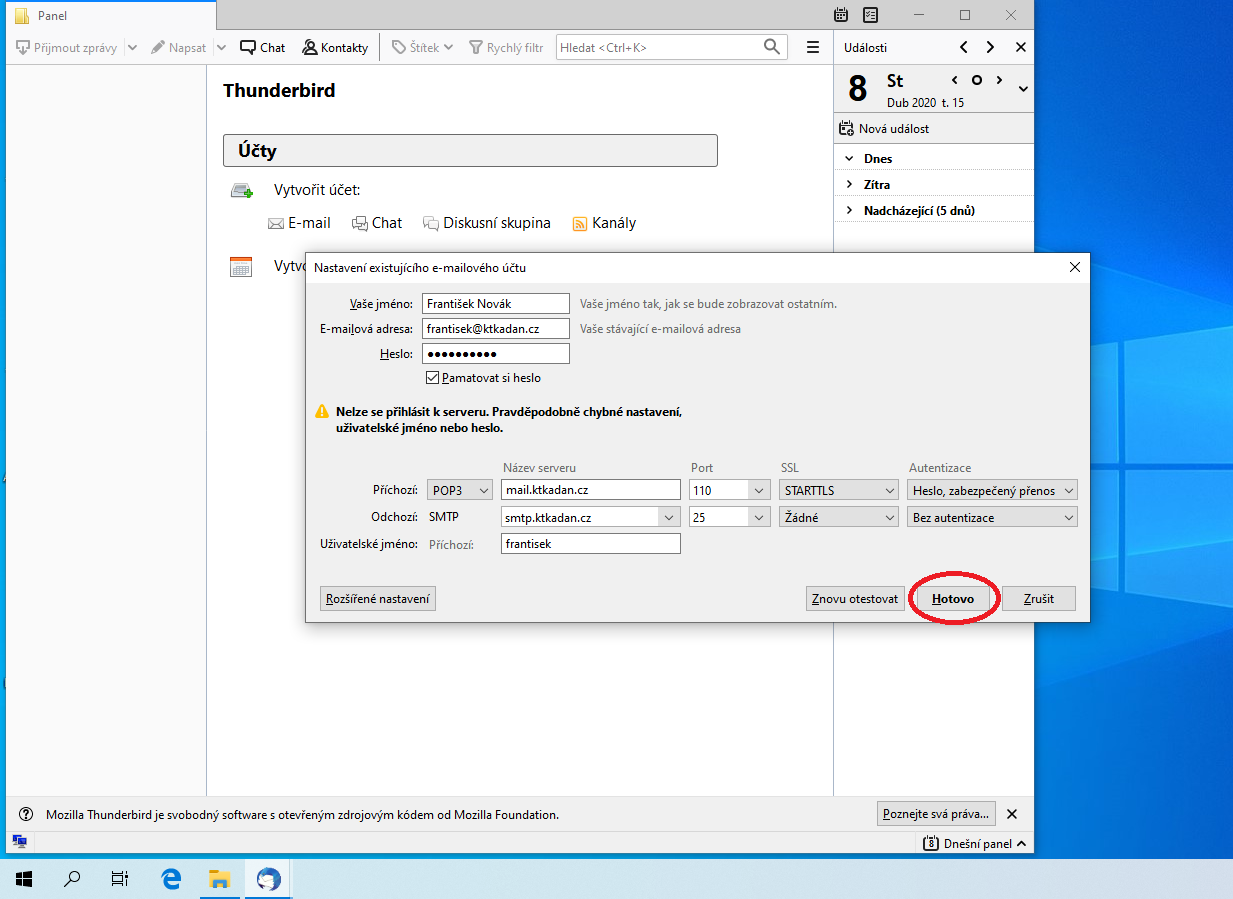Open the dropdown arrow beside Napsat
This screenshot has height=899, width=1233.
pos(221,47)
